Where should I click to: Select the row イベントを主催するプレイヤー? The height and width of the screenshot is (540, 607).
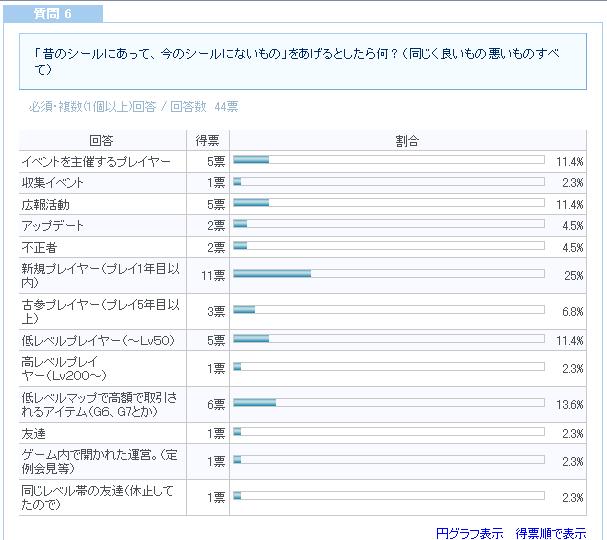pyautogui.click(x=303, y=161)
